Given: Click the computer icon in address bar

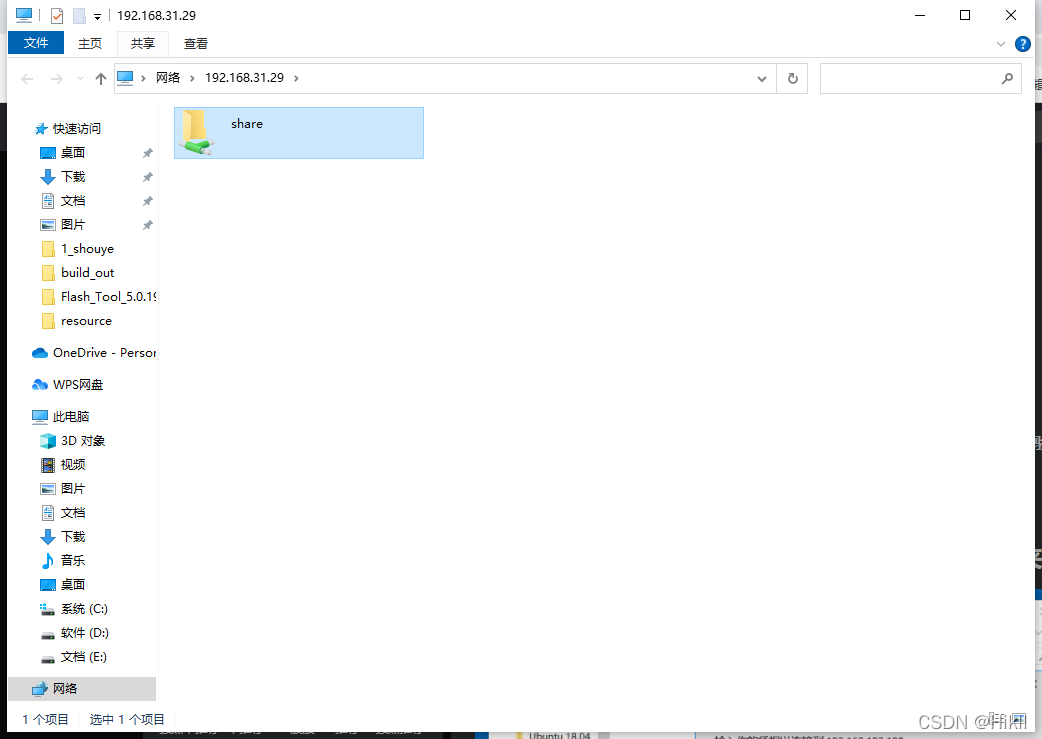Looking at the screenshot, I should click(125, 78).
